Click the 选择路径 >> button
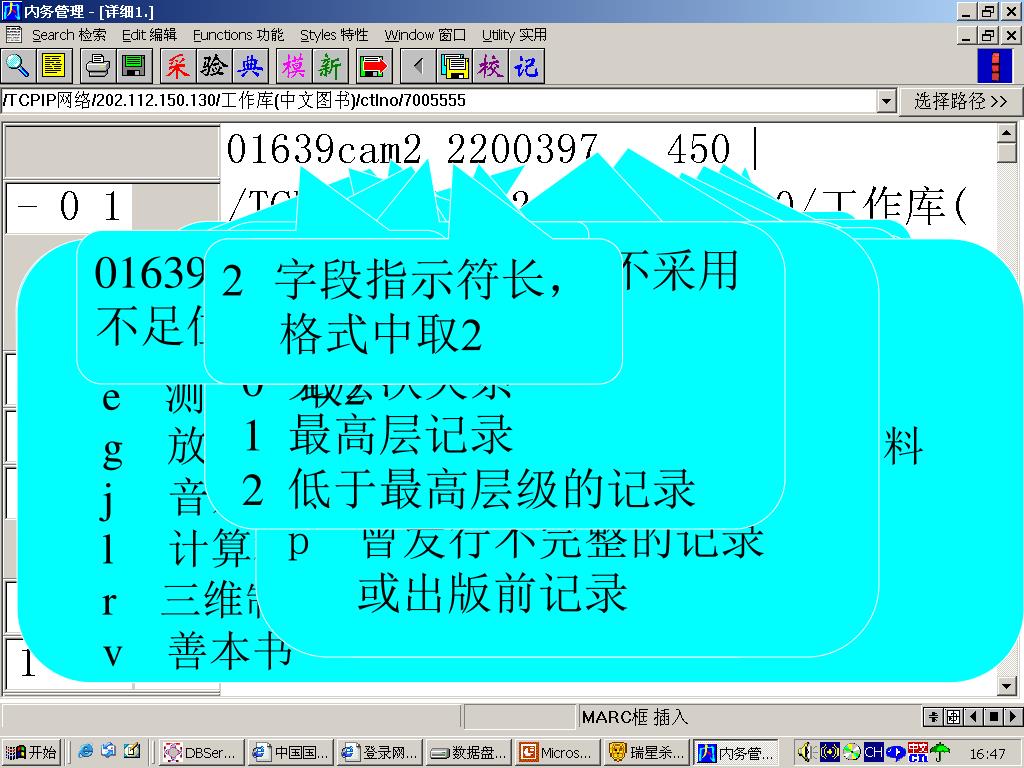Image resolution: width=1024 pixels, height=768 pixels. [960, 101]
